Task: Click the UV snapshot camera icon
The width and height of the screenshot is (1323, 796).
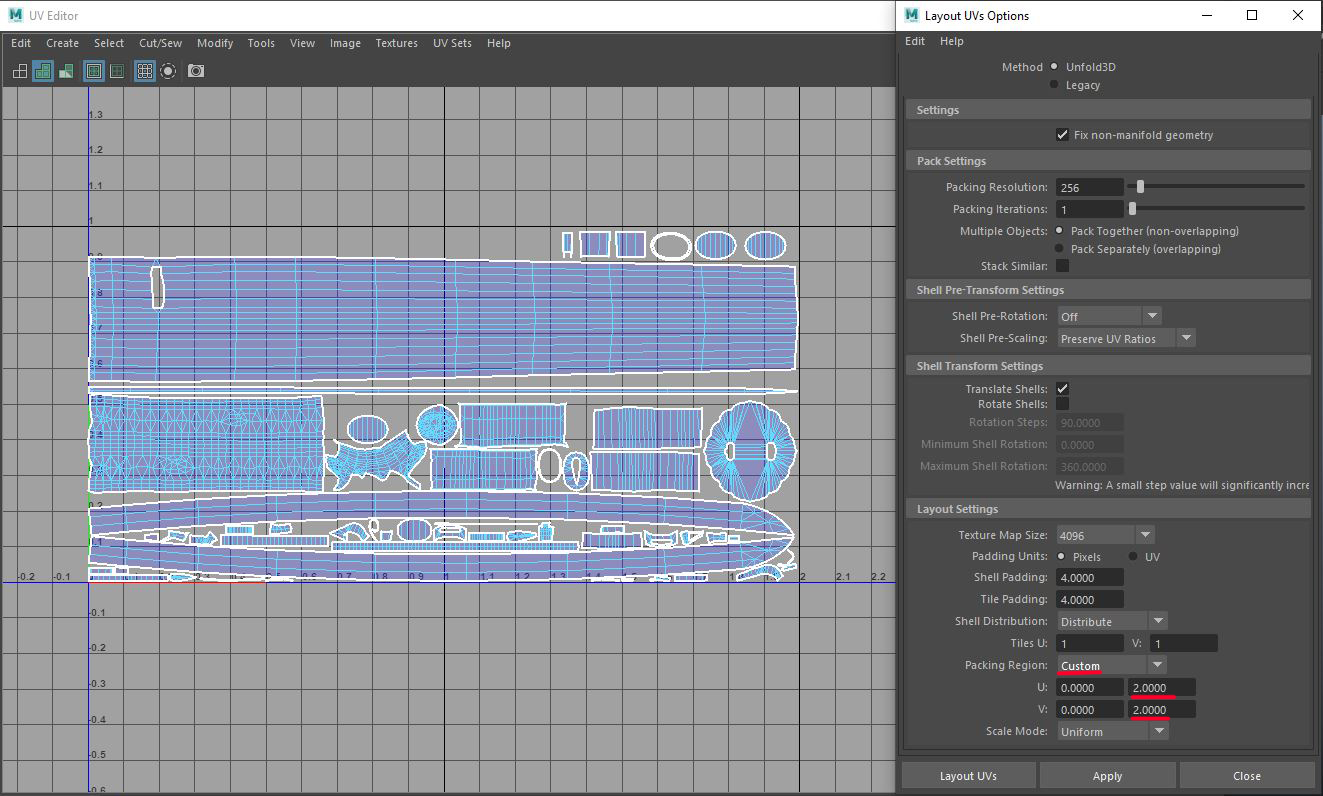Action: (196, 71)
